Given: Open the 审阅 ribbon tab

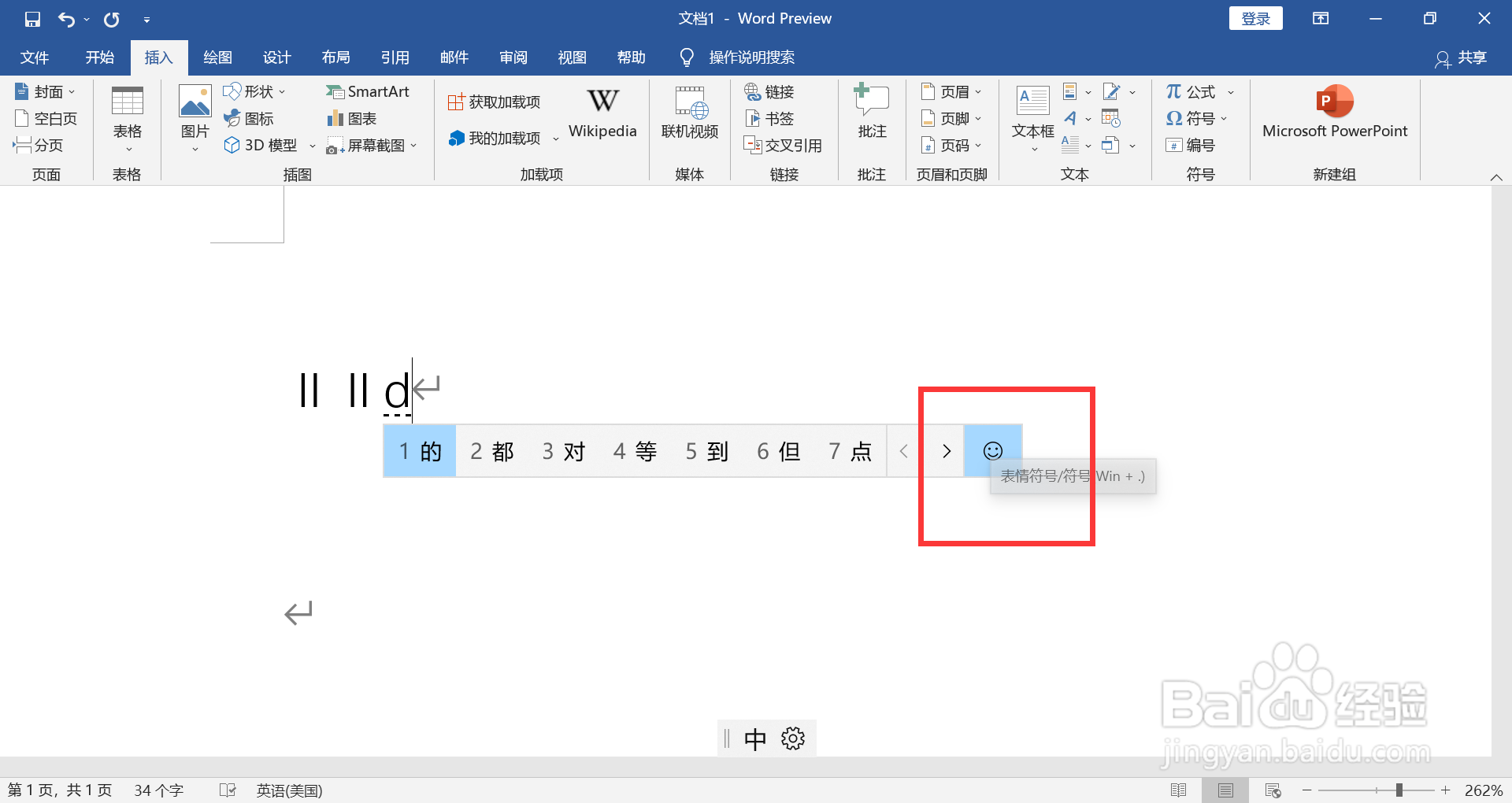Looking at the screenshot, I should 513,57.
